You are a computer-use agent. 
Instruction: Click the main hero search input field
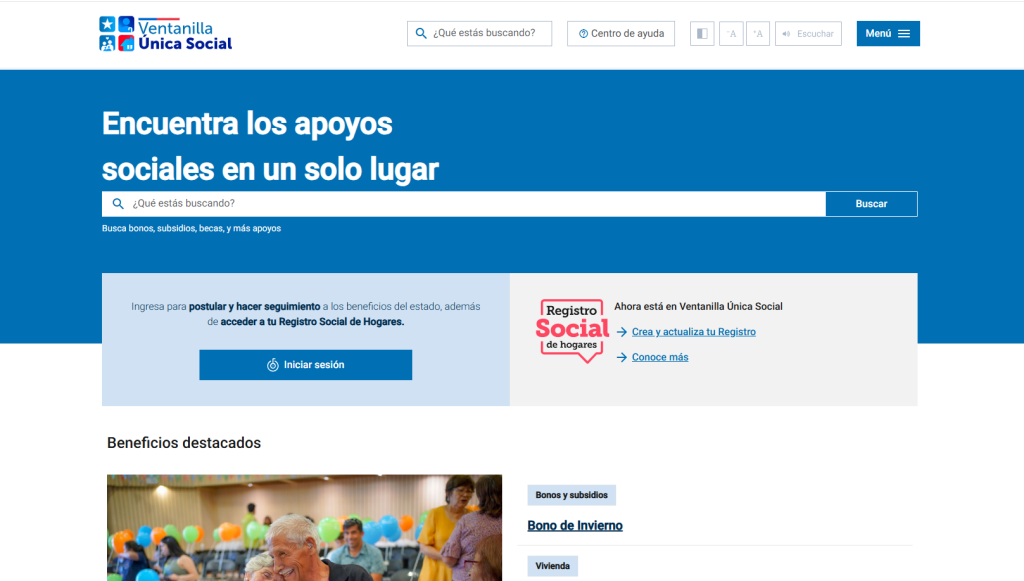tap(464, 204)
